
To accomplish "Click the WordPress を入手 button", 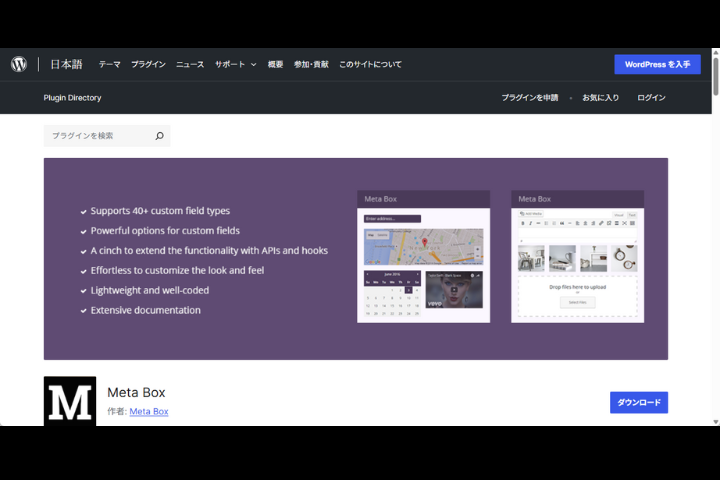I will click(x=658, y=64).
